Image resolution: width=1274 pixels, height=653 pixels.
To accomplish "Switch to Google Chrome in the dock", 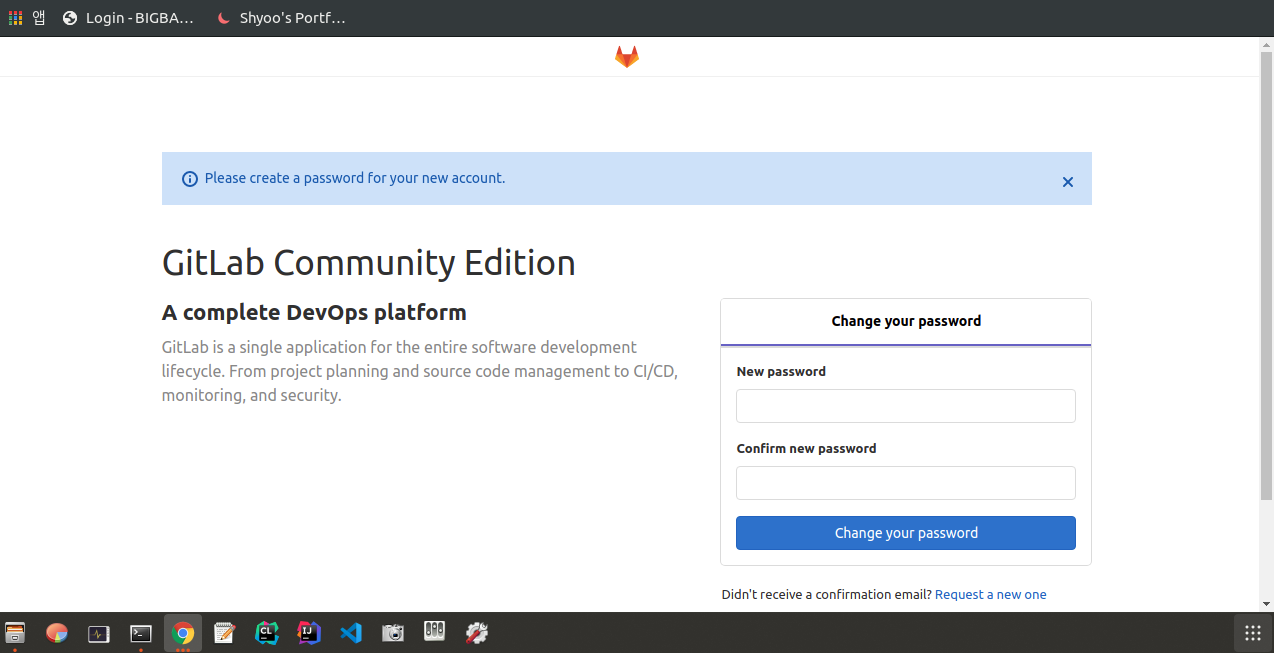I will pos(183,633).
